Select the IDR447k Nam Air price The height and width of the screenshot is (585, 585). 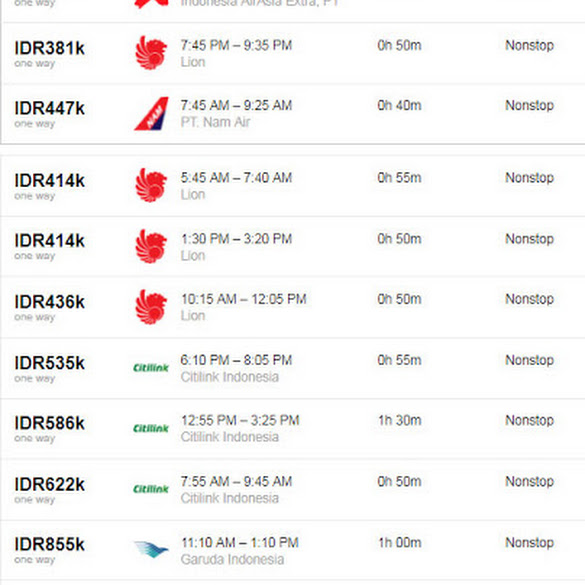tap(50, 109)
